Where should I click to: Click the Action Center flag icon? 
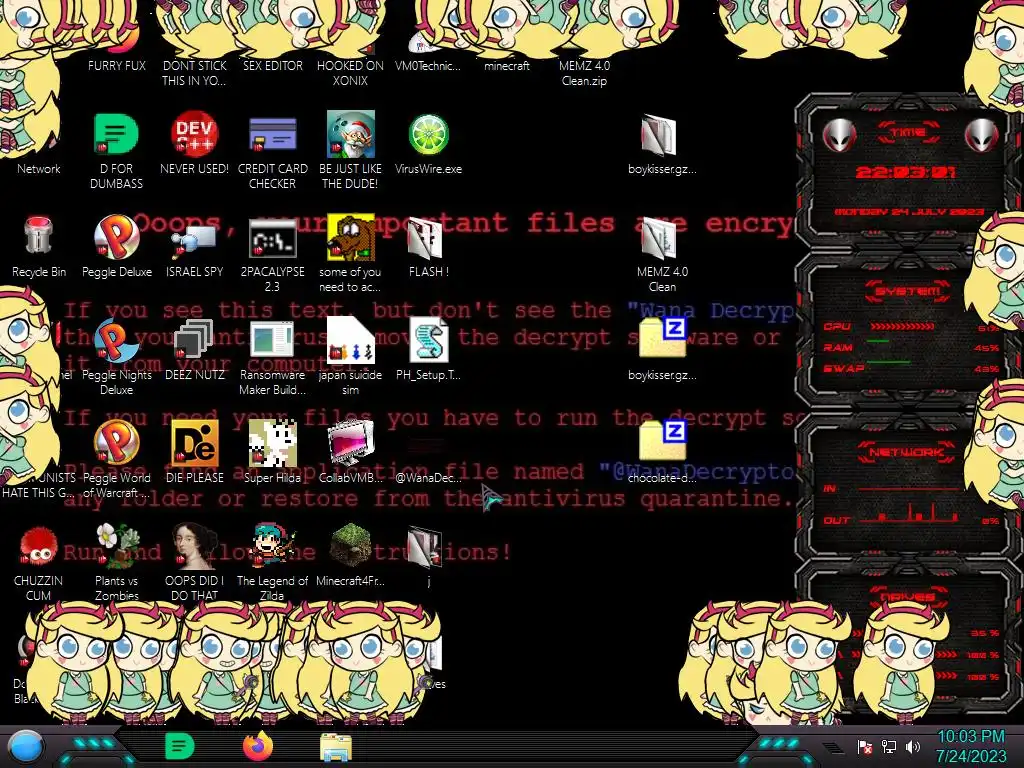[x=865, y=746]
